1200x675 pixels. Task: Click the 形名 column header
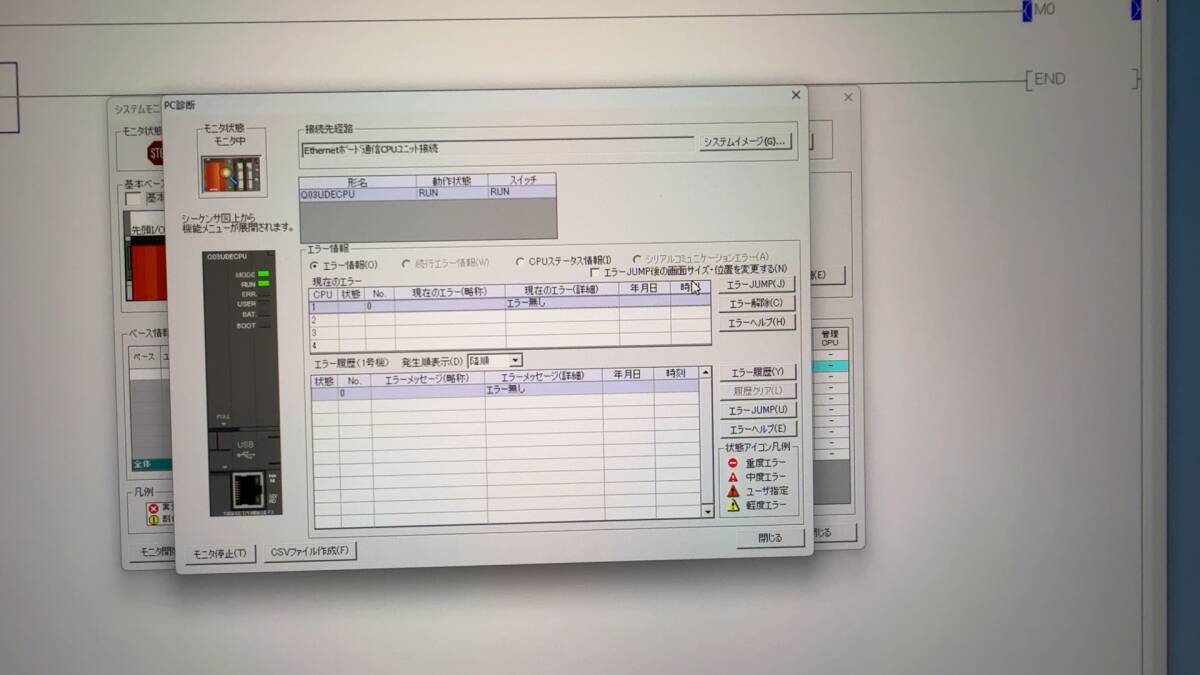[358, 182]
